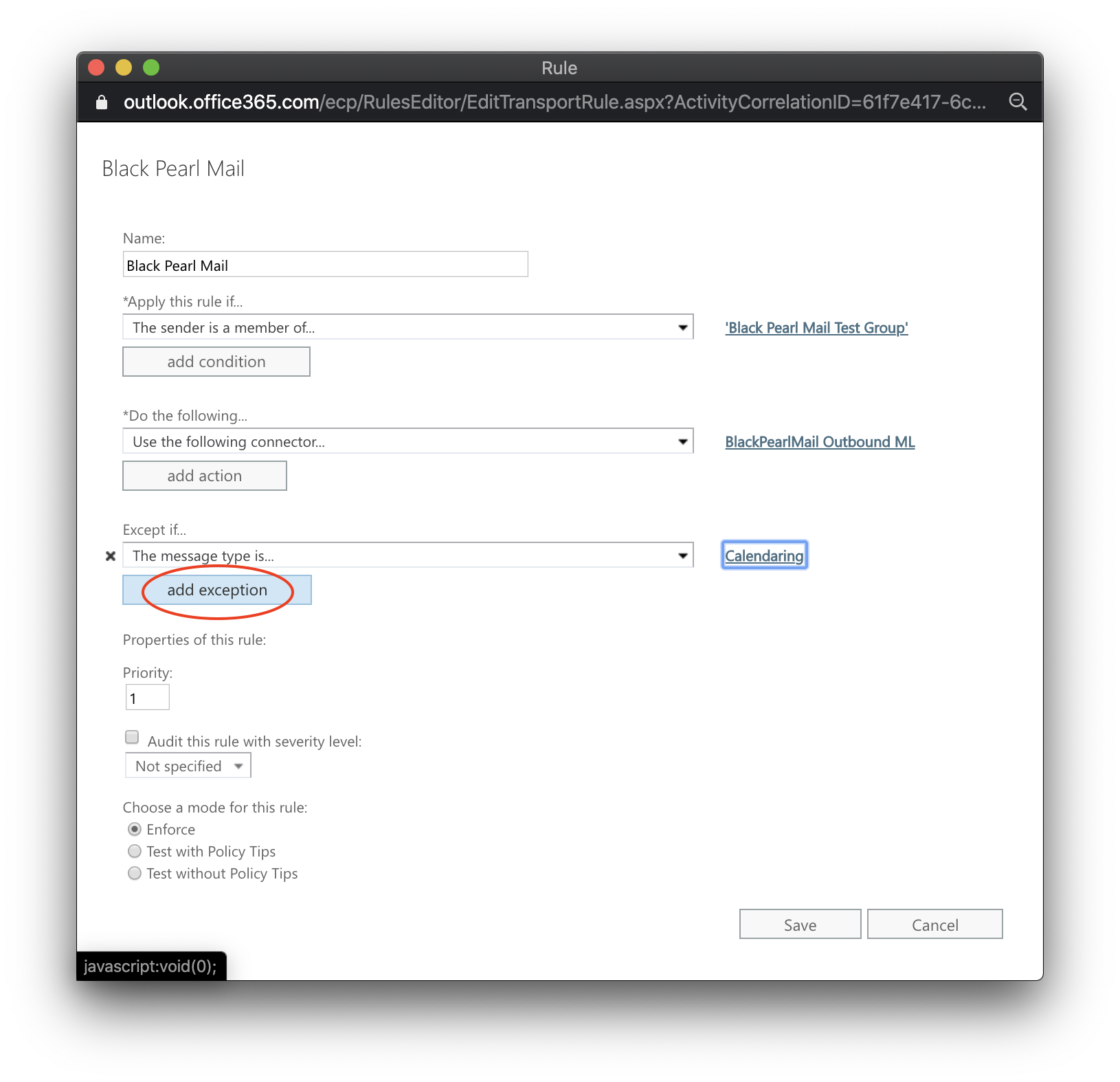Click the red close window button

click(x=96, y=67)
